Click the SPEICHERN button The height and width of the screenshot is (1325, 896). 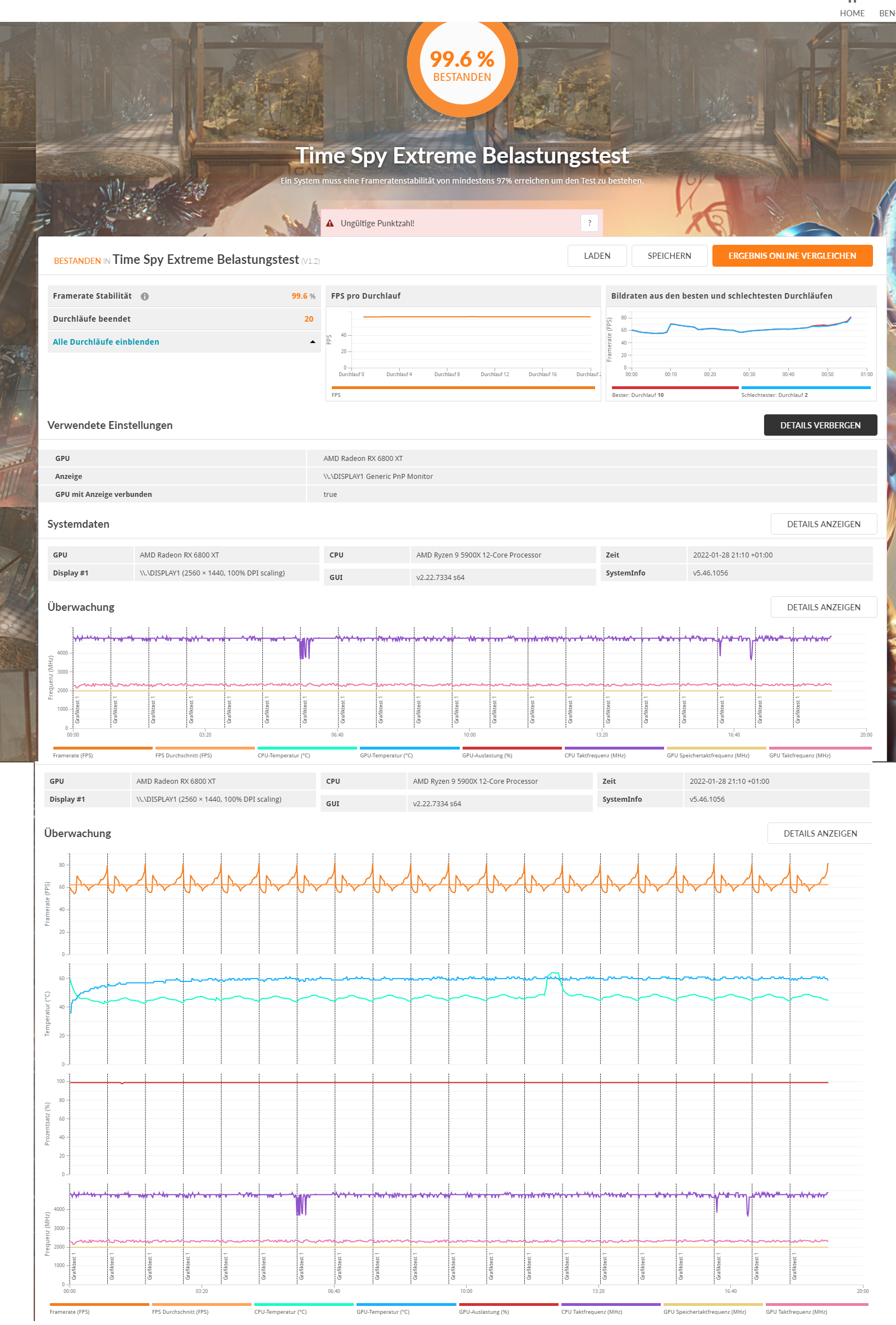point(669,256)
